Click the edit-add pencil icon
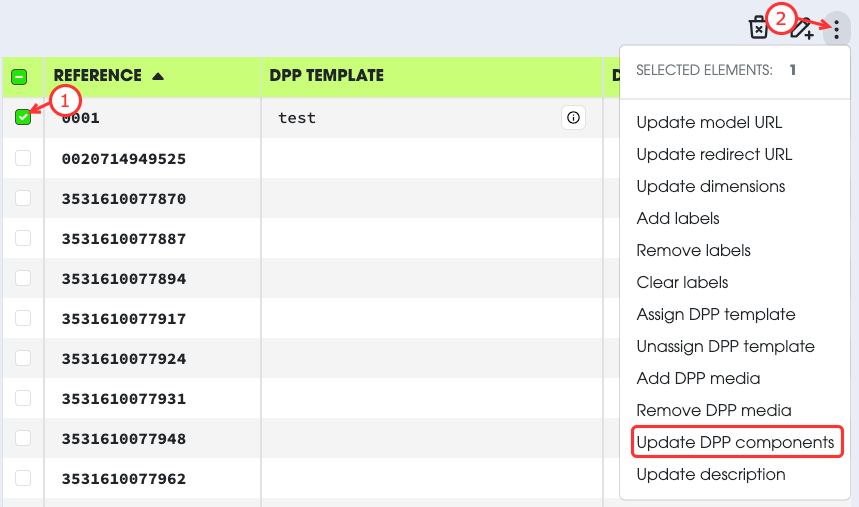 [x=801, y=29]
